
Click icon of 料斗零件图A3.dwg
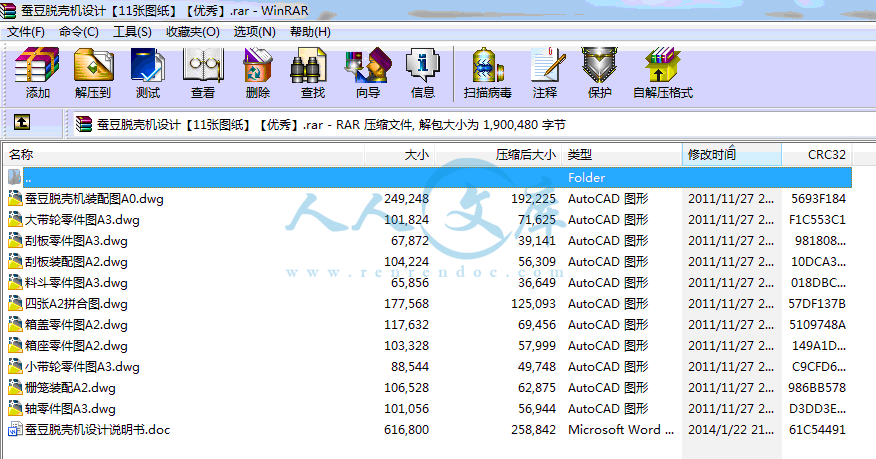click(15, 283)
